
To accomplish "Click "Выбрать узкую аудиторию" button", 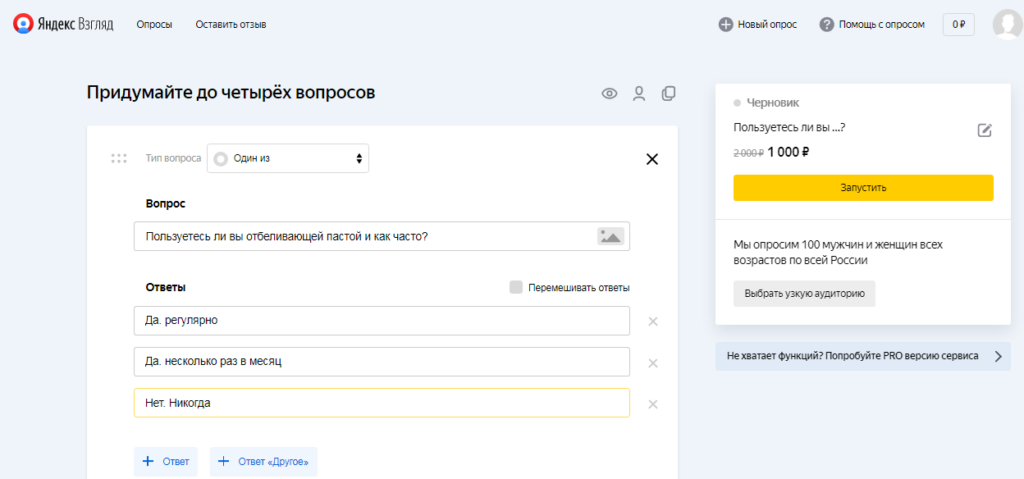I will (804, 294).
